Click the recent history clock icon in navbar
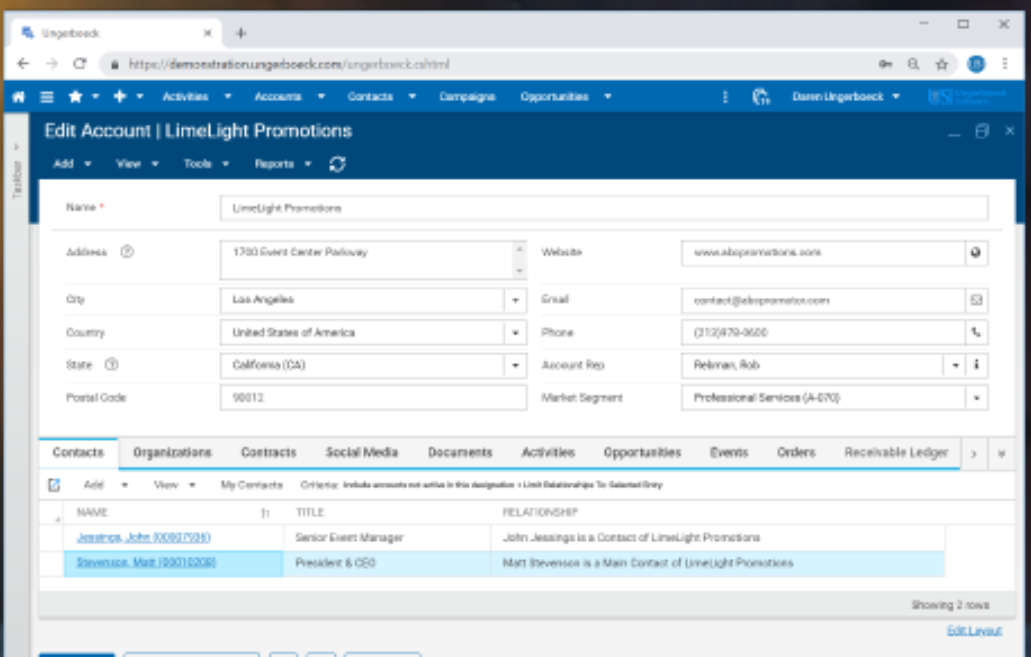 (761, 97)
